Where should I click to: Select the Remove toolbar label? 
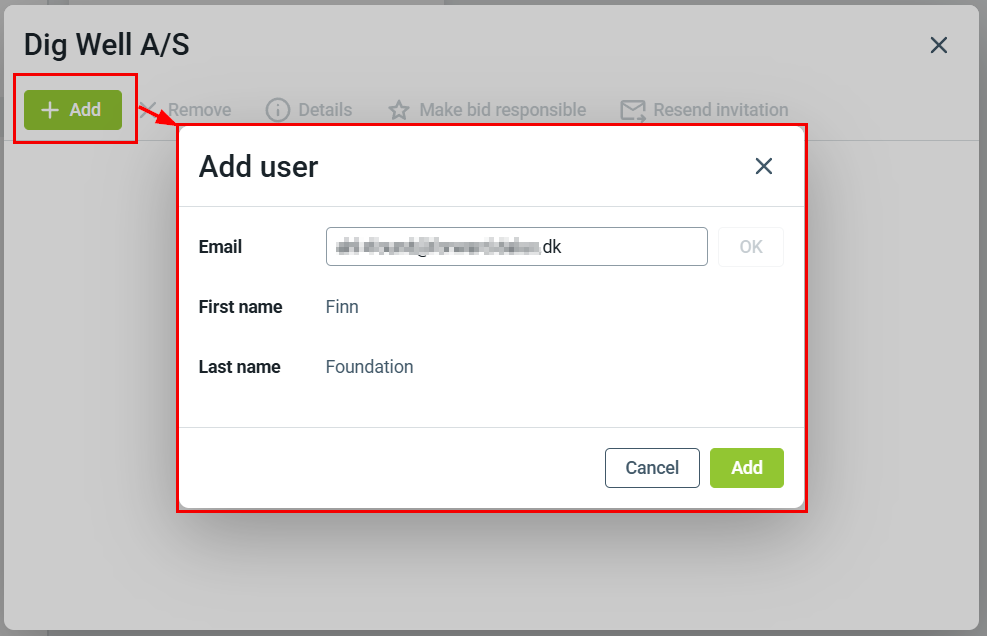[199, 110]
